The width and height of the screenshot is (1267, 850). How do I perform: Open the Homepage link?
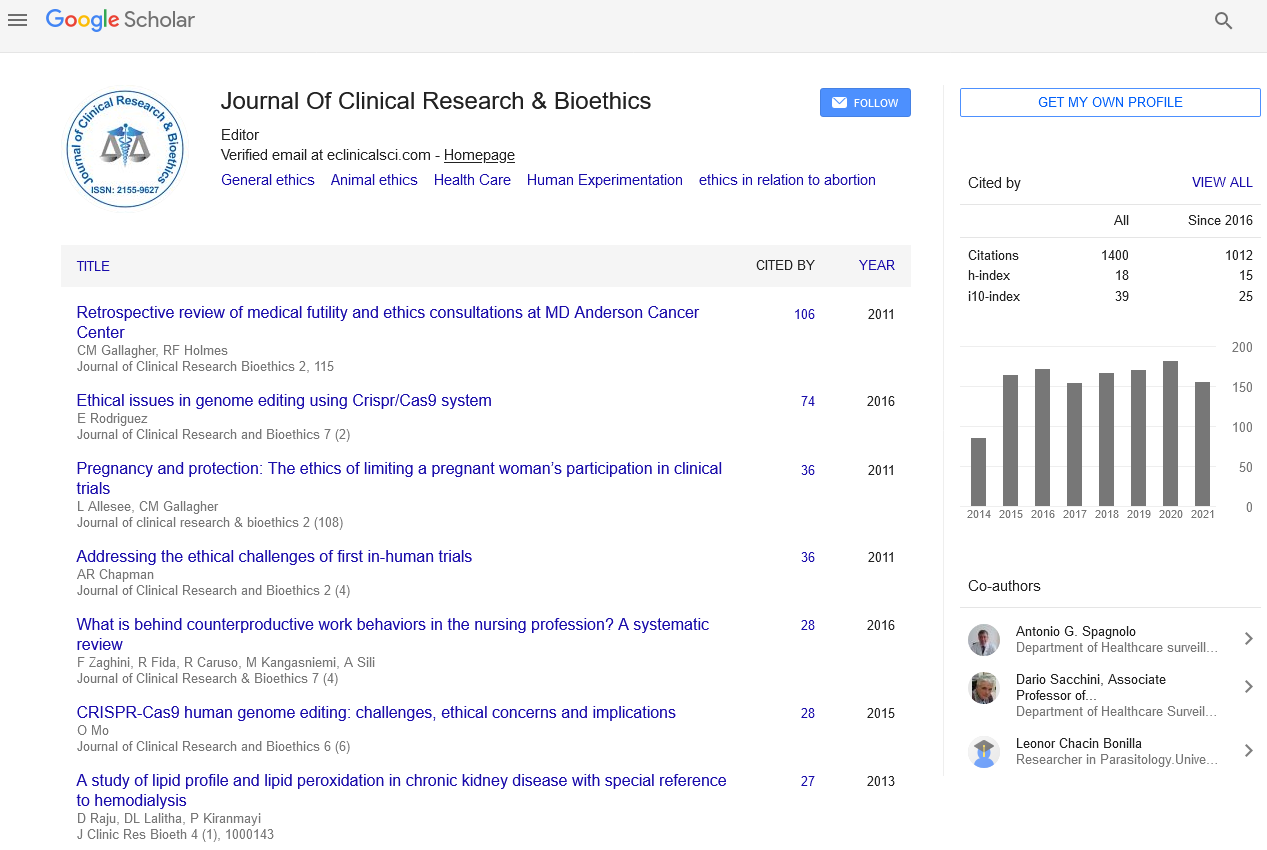pyautogui.click(x=479, y=155)
